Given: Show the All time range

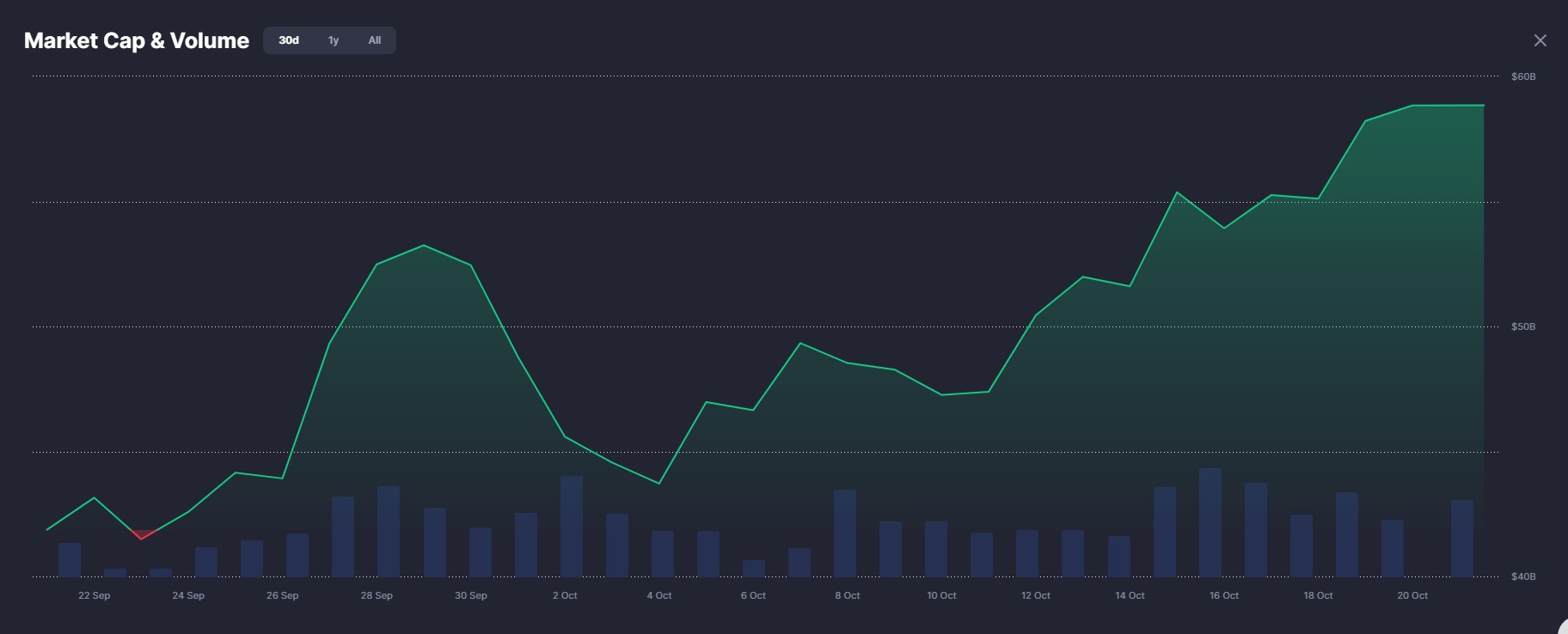Looking at the screenshot, I should [375, 40].
